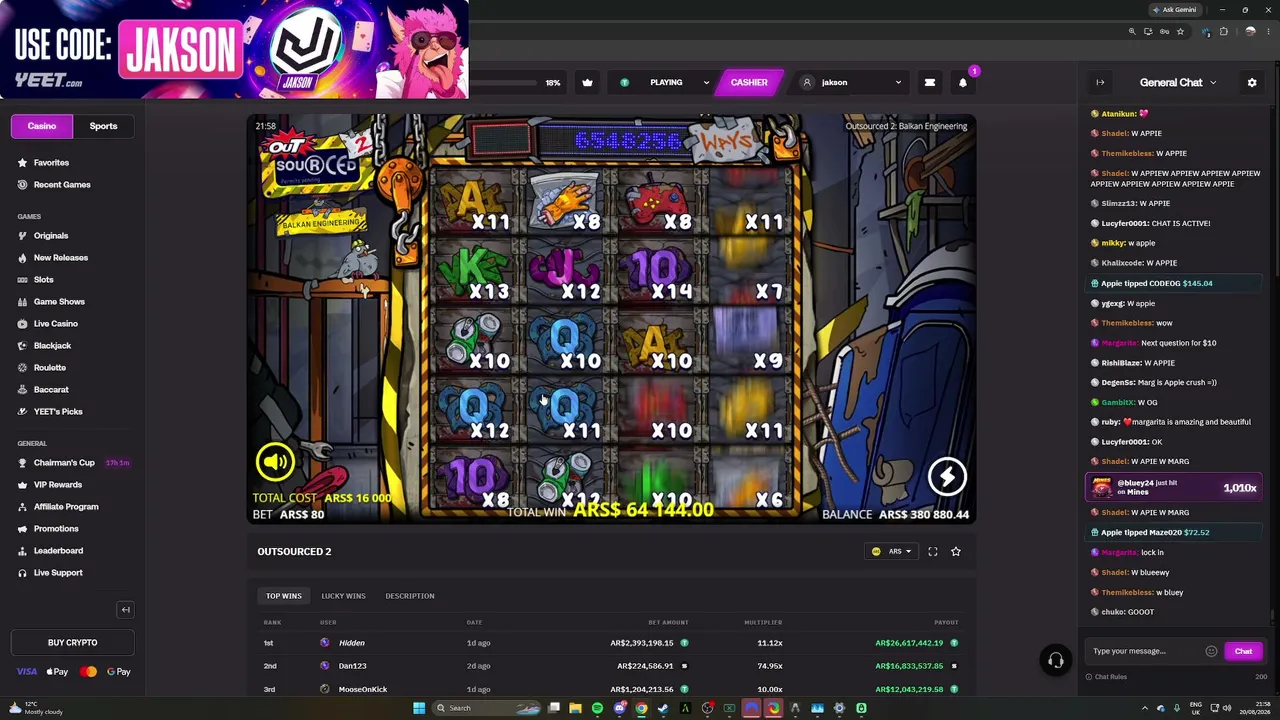Open Baccarat games
The height and width of the screenshot is (720, 1280).
pos(51,390)
